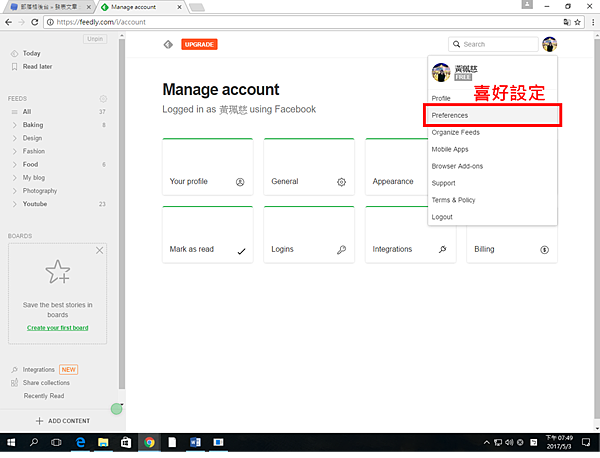Open the Action Center notifications
600x458 pixels.
click(586, 443)
